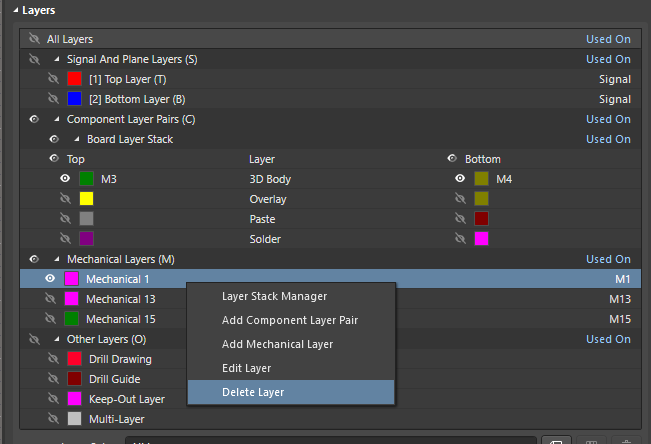The height and width of the screenshot is (444, 651).
Task: Hide M4 3D Body bottom layer eye
Action: [x=460, y=179]
